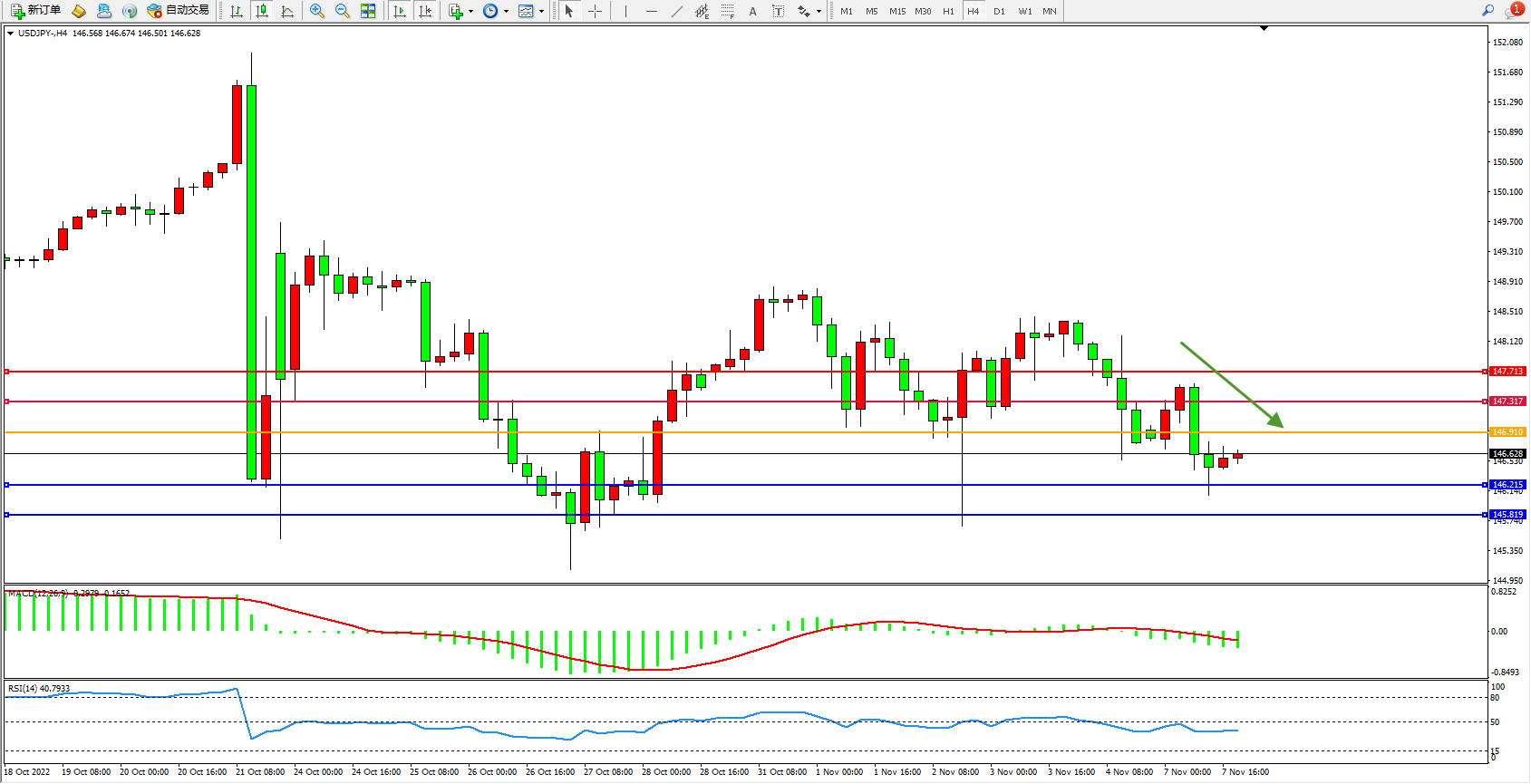Toggle AutoTrading (自动交易) button

point(178,11)
